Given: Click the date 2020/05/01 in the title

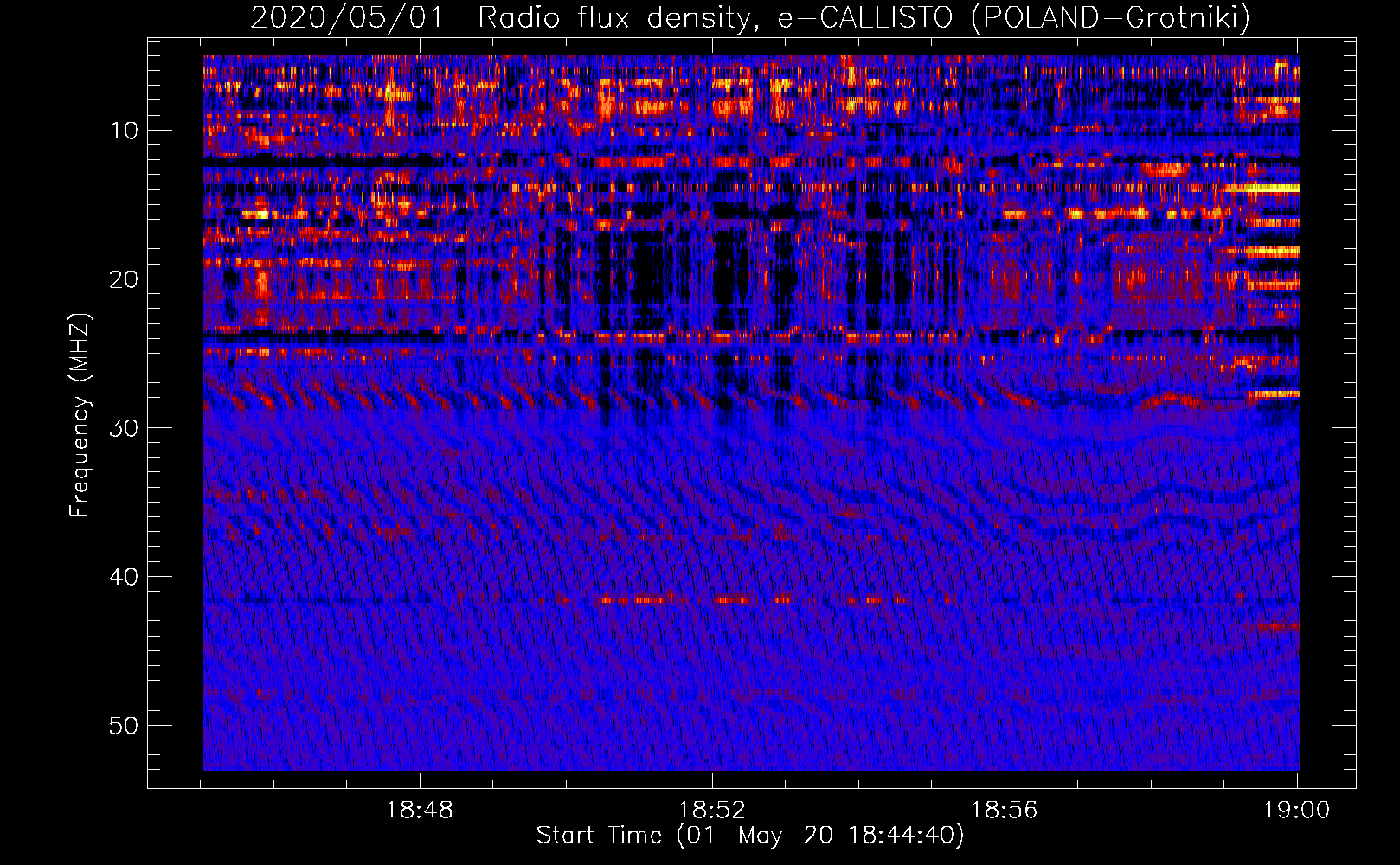Looking at the screenshot, I should 347,17.
